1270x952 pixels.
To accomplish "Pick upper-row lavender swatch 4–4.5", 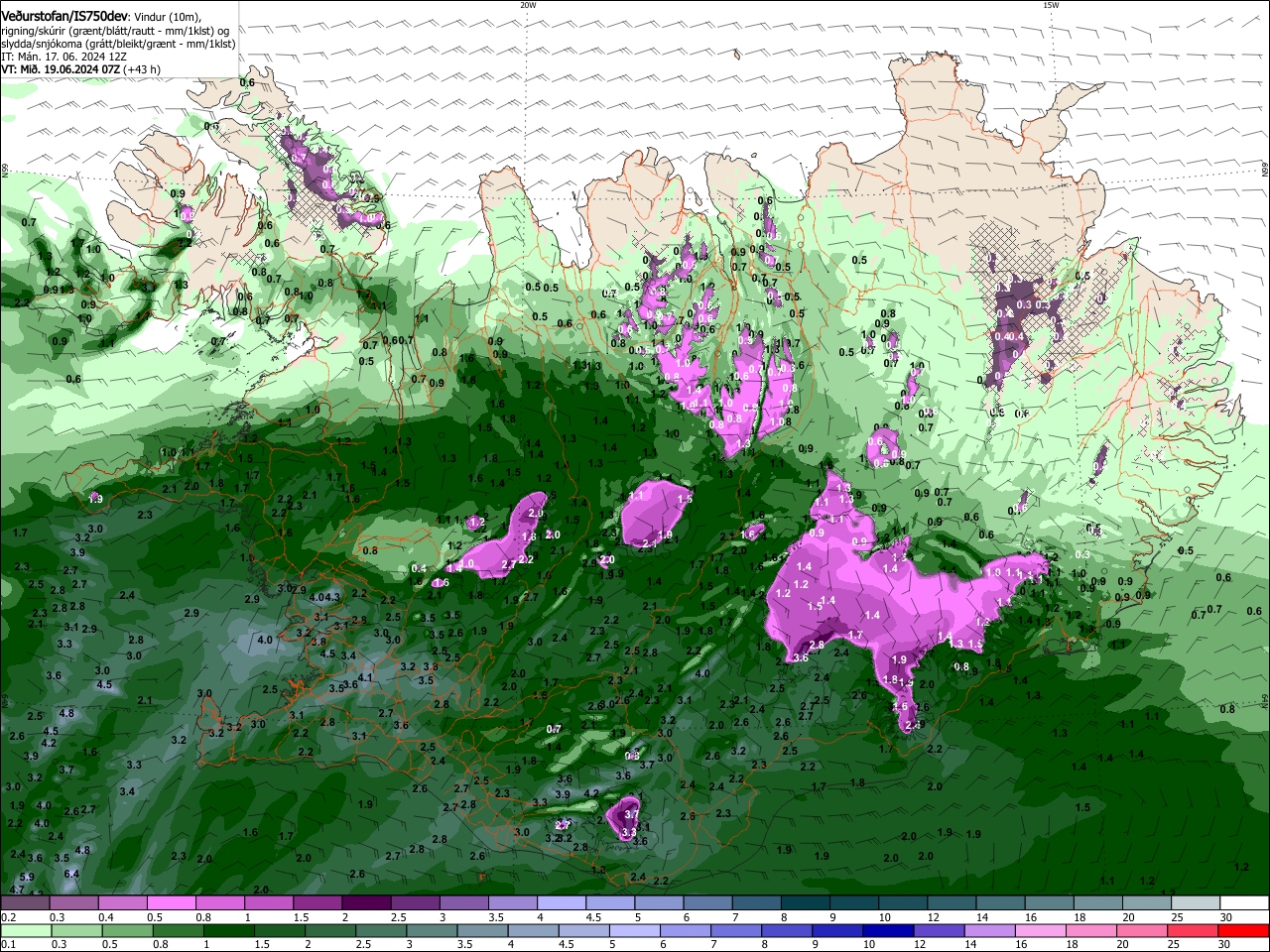I will [x=560, y=903].
